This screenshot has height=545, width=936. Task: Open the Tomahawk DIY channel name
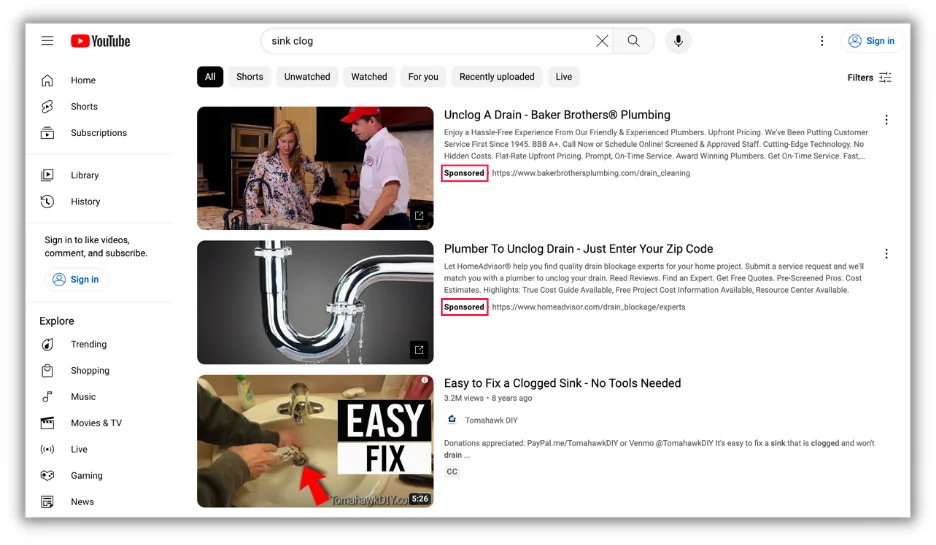(x=491, y=420)
